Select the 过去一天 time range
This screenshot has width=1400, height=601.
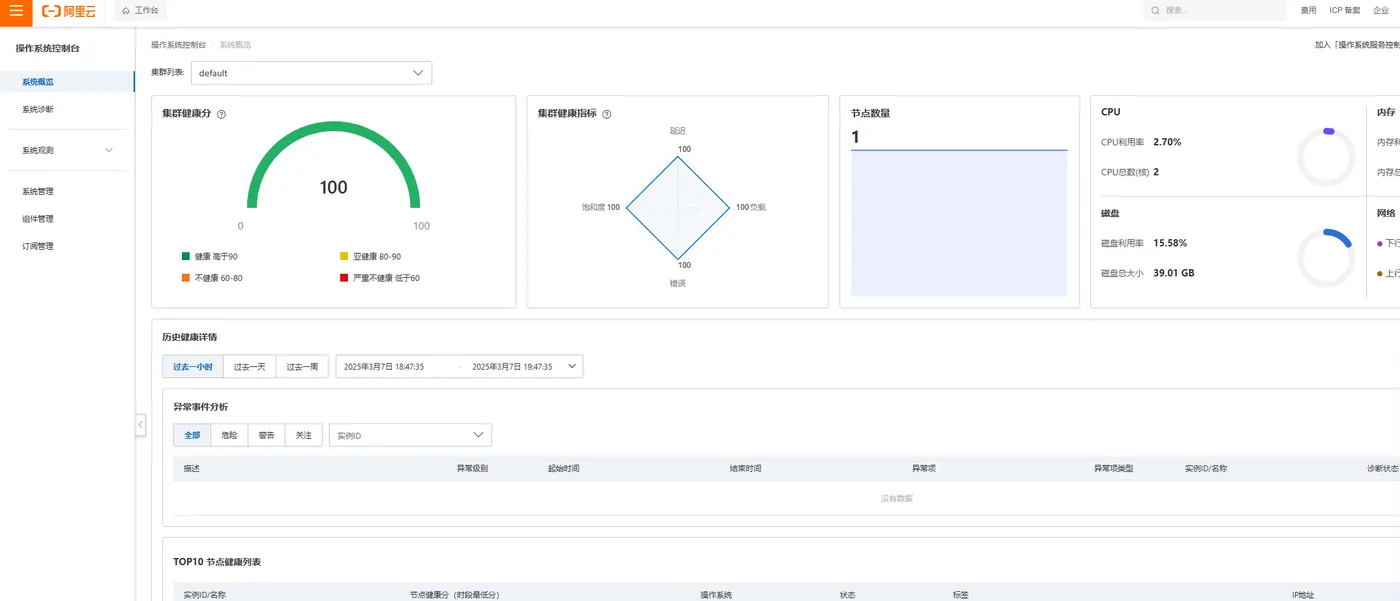249,367
